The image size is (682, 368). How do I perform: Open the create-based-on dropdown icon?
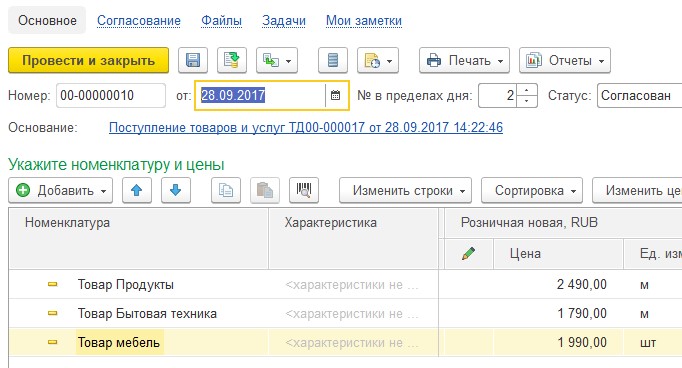(277, 60)
